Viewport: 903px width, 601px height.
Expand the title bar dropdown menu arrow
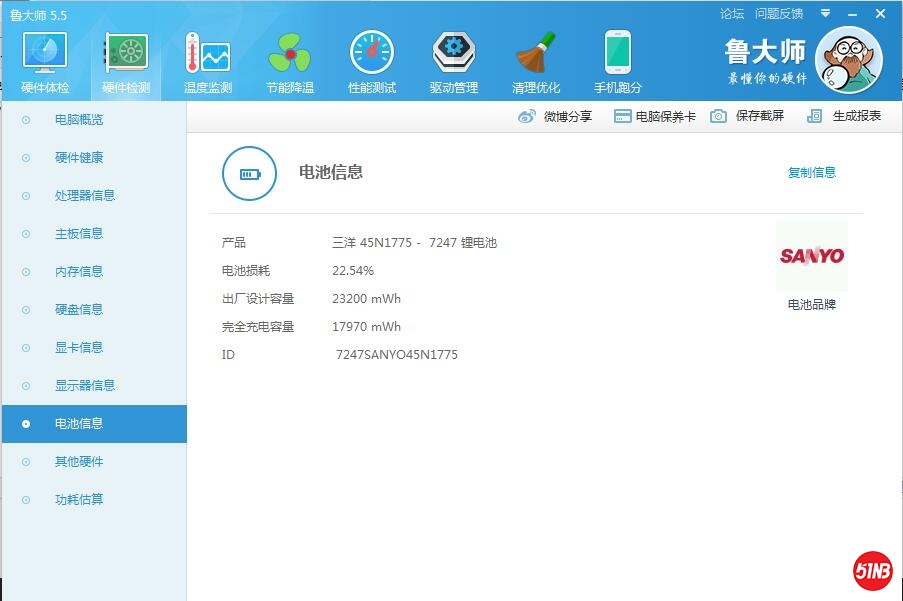point(825,14)
